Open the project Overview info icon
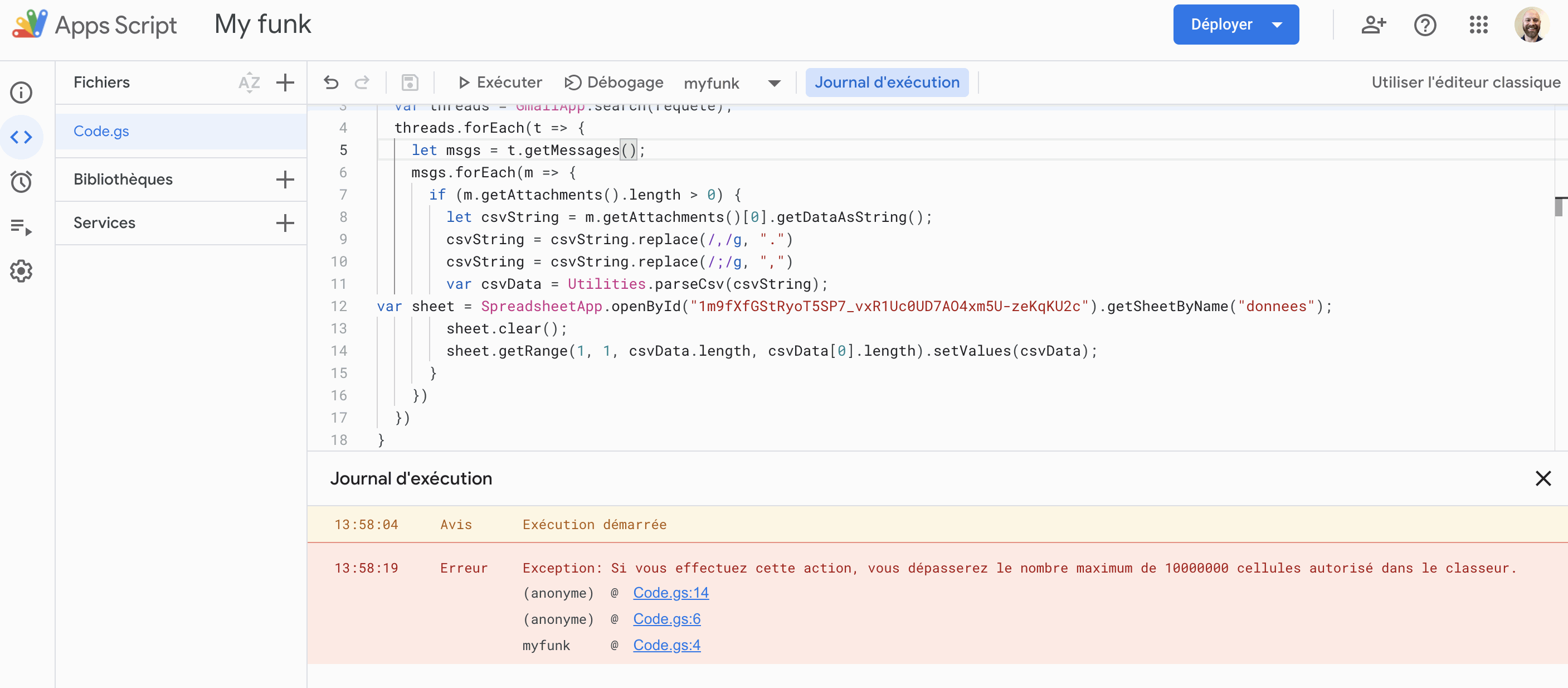 coord(21,93)
